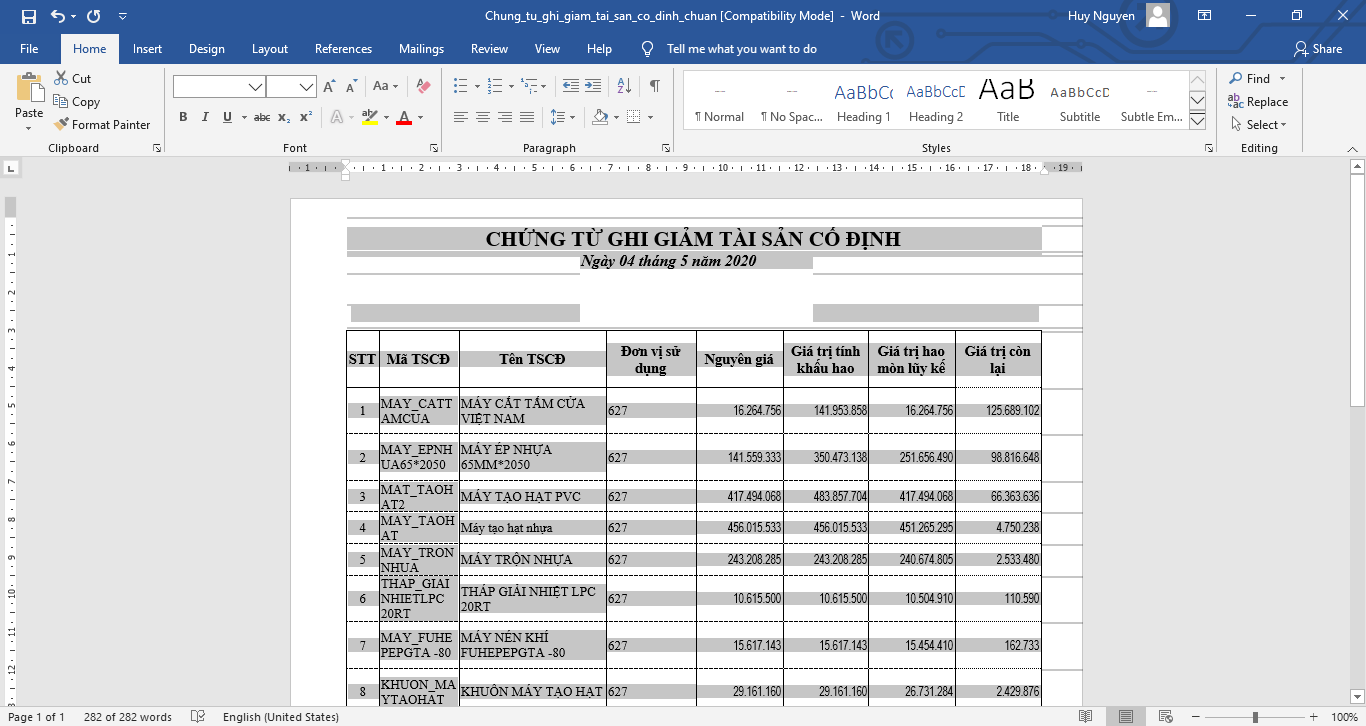Click the Show/Hide paragraph marks icon
The width and height of the screenshot is (1366, 726).
654,86
